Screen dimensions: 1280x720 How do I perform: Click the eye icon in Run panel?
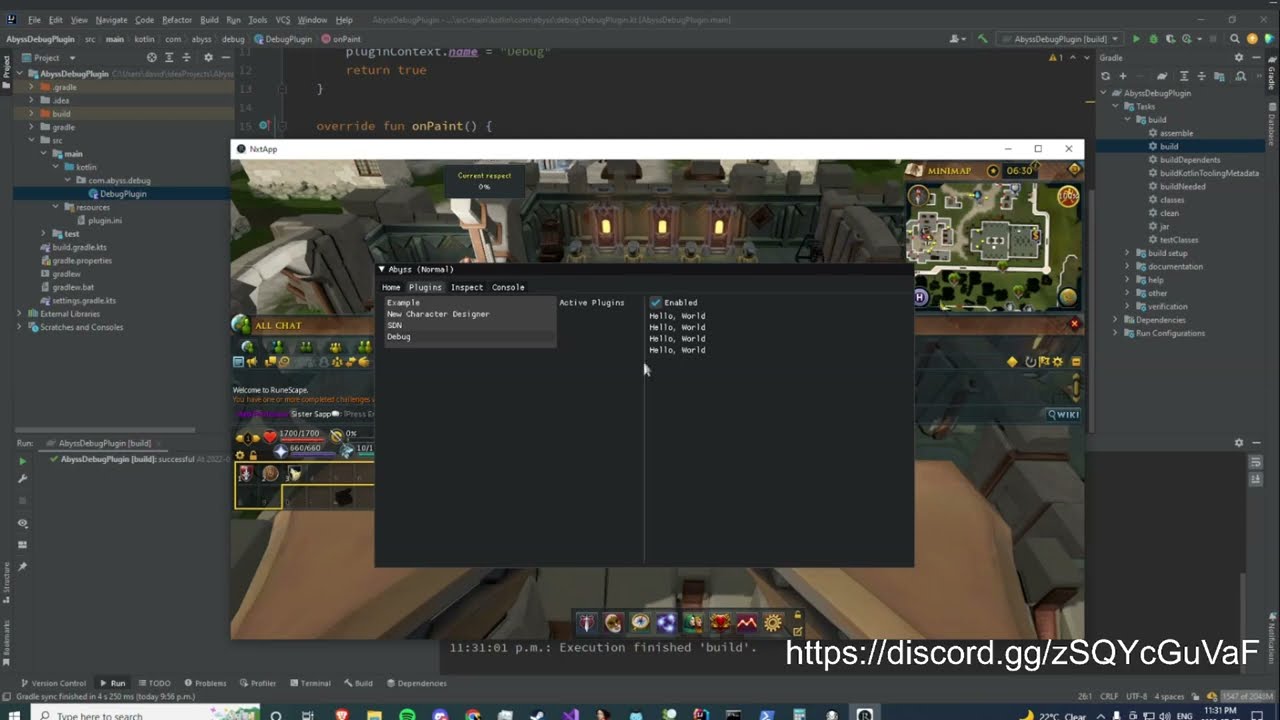(x=22, y=523)
